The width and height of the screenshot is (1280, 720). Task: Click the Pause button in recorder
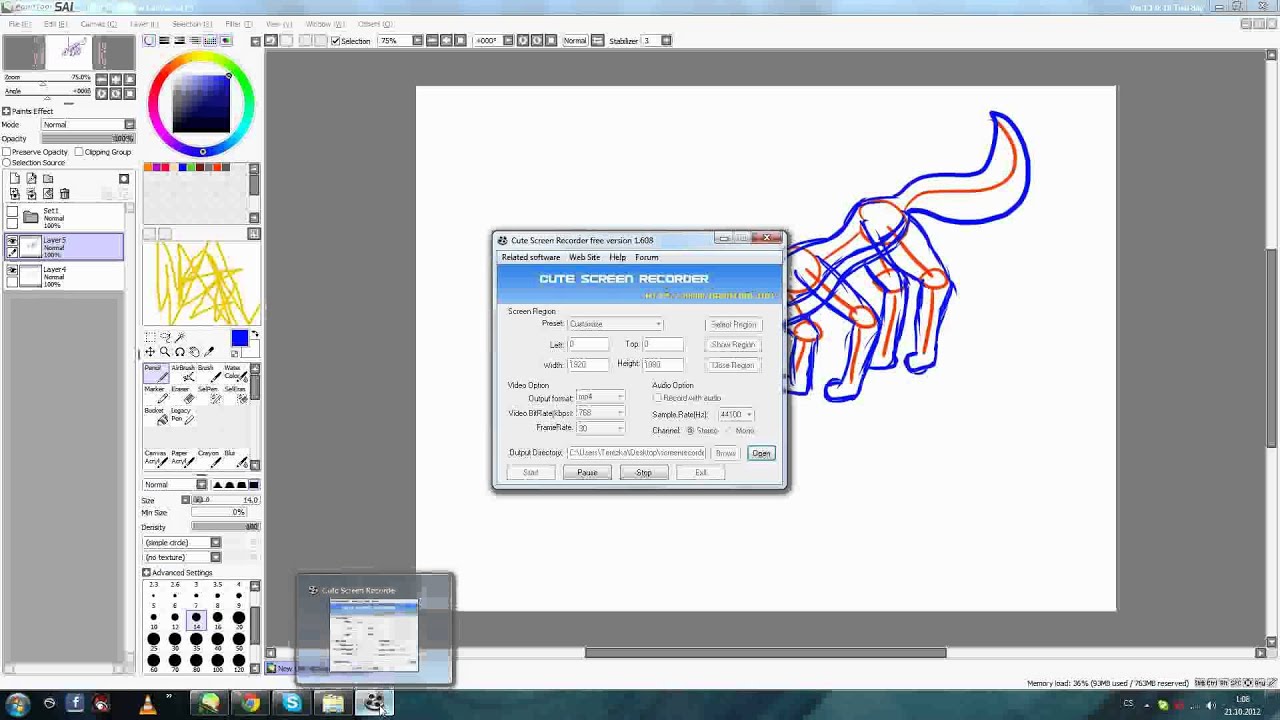coord(587,473)
